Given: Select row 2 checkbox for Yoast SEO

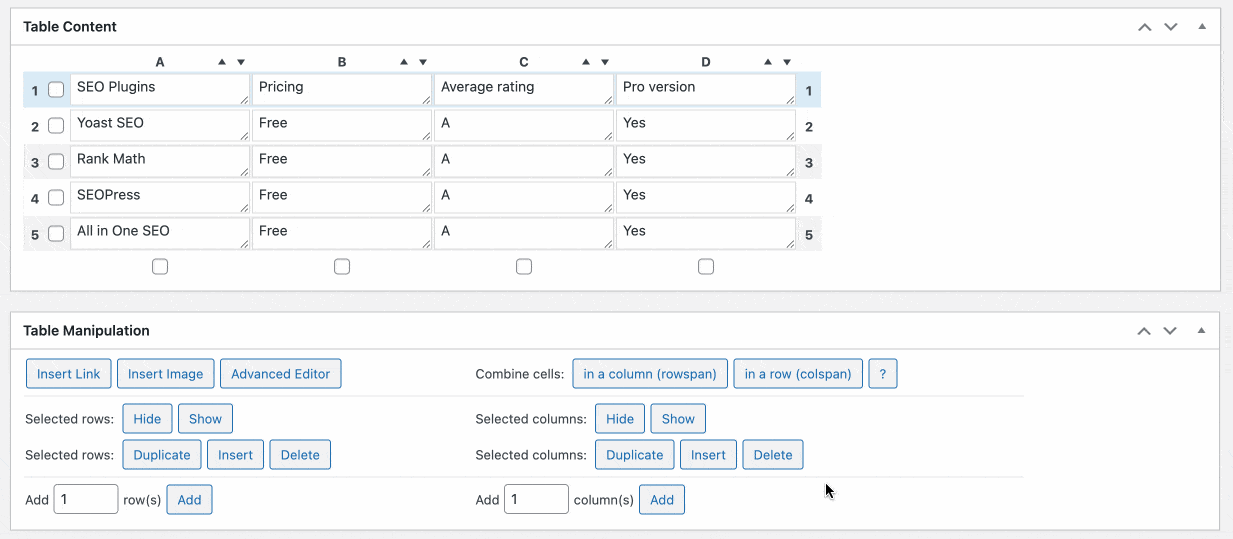Looking at the screenshot, I should pos(56,126).
